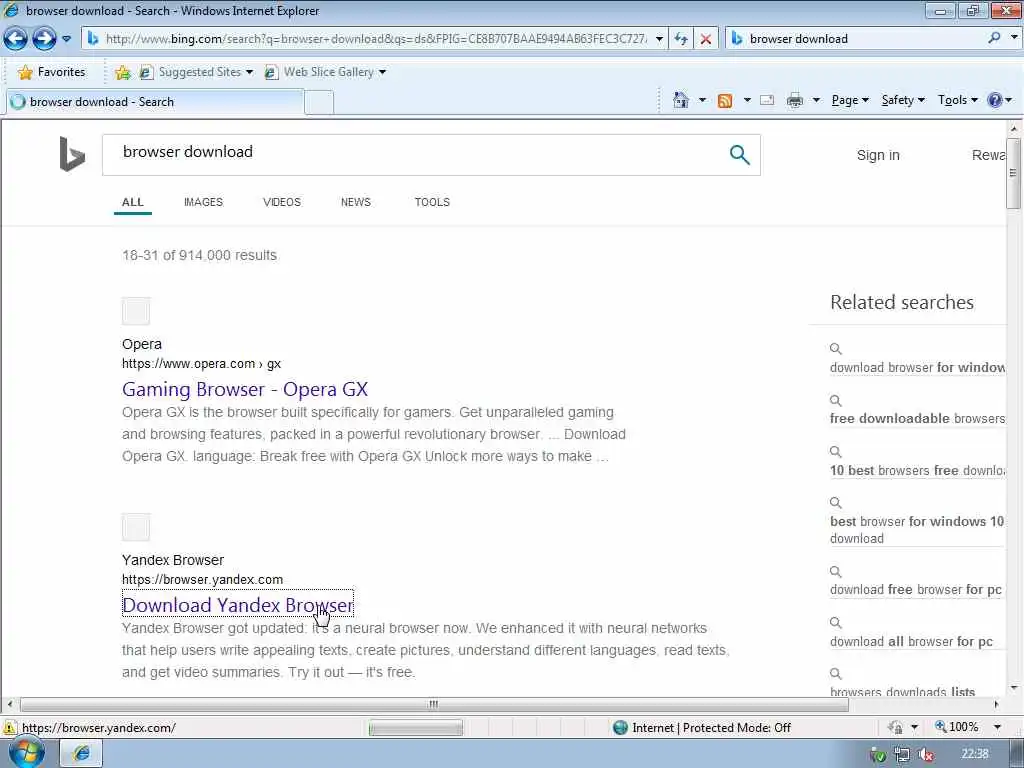Viewport: 1024px width, 768px height.
Task: Click the Add to Favorites Bar icon
Action: point(122,72)
